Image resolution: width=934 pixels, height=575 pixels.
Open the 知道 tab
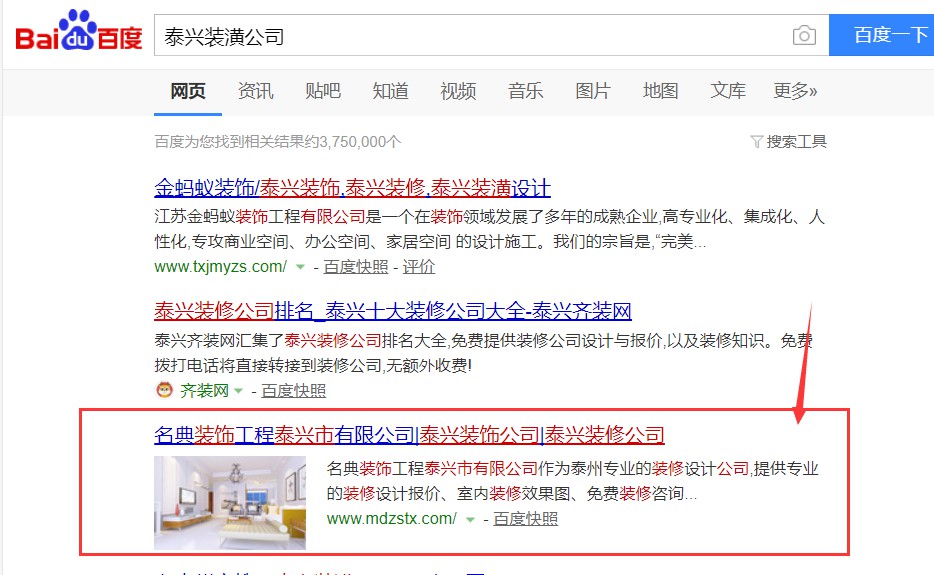click(390, 91)
